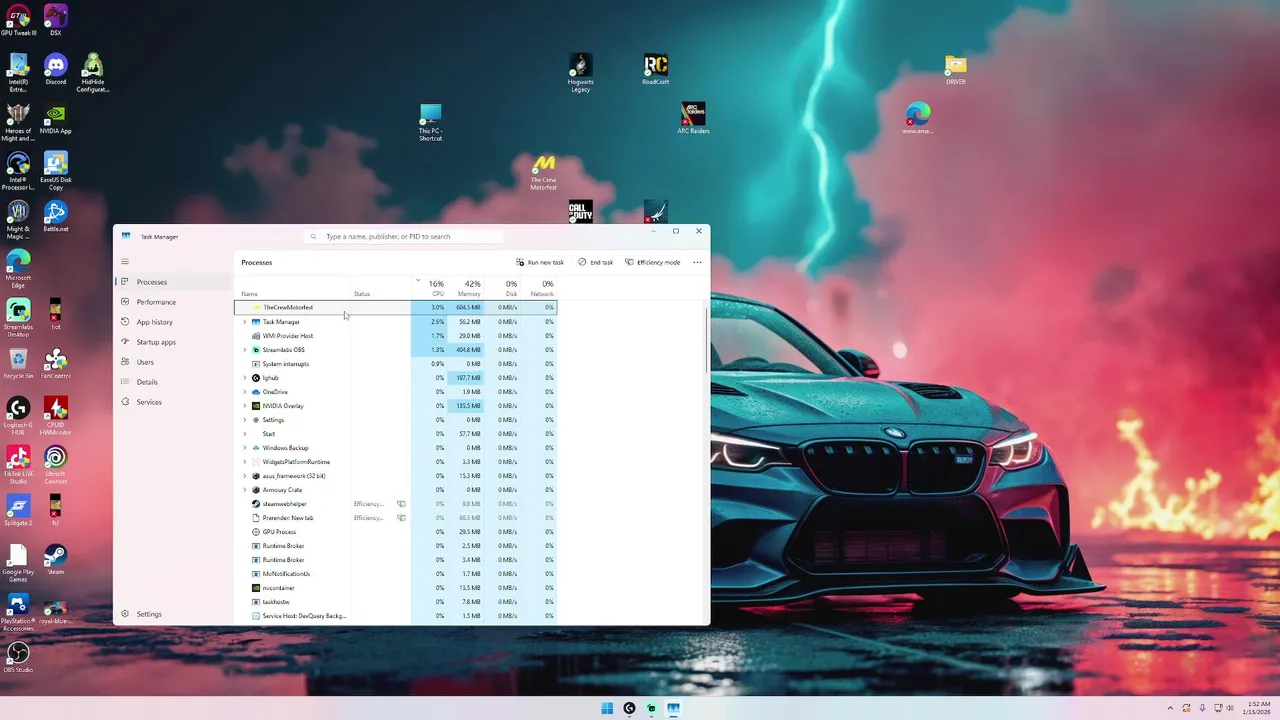Open the Task Manager hamburger navigation menu
This screenshot has height=720, width=1280.
pyautogui.click(x=125, y=262)
